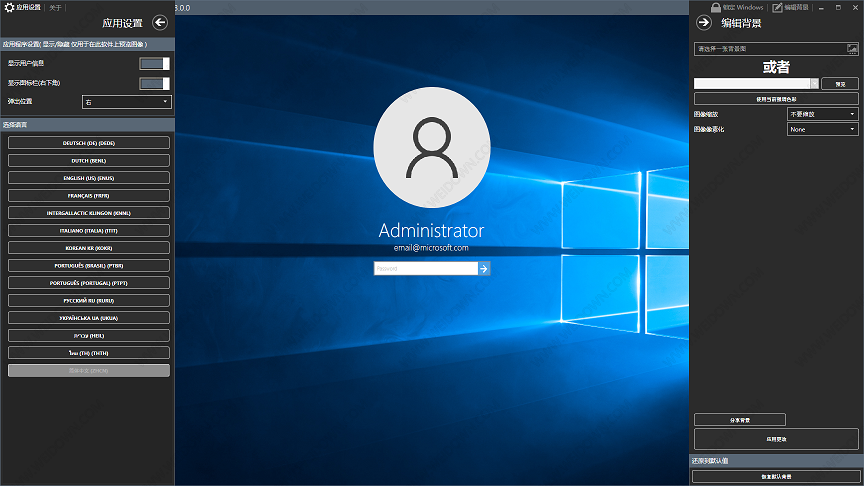The width and height of the screenshot is (864, 486).
Task: Click the 应用更改 apply changes button
Action: [776, 439]
